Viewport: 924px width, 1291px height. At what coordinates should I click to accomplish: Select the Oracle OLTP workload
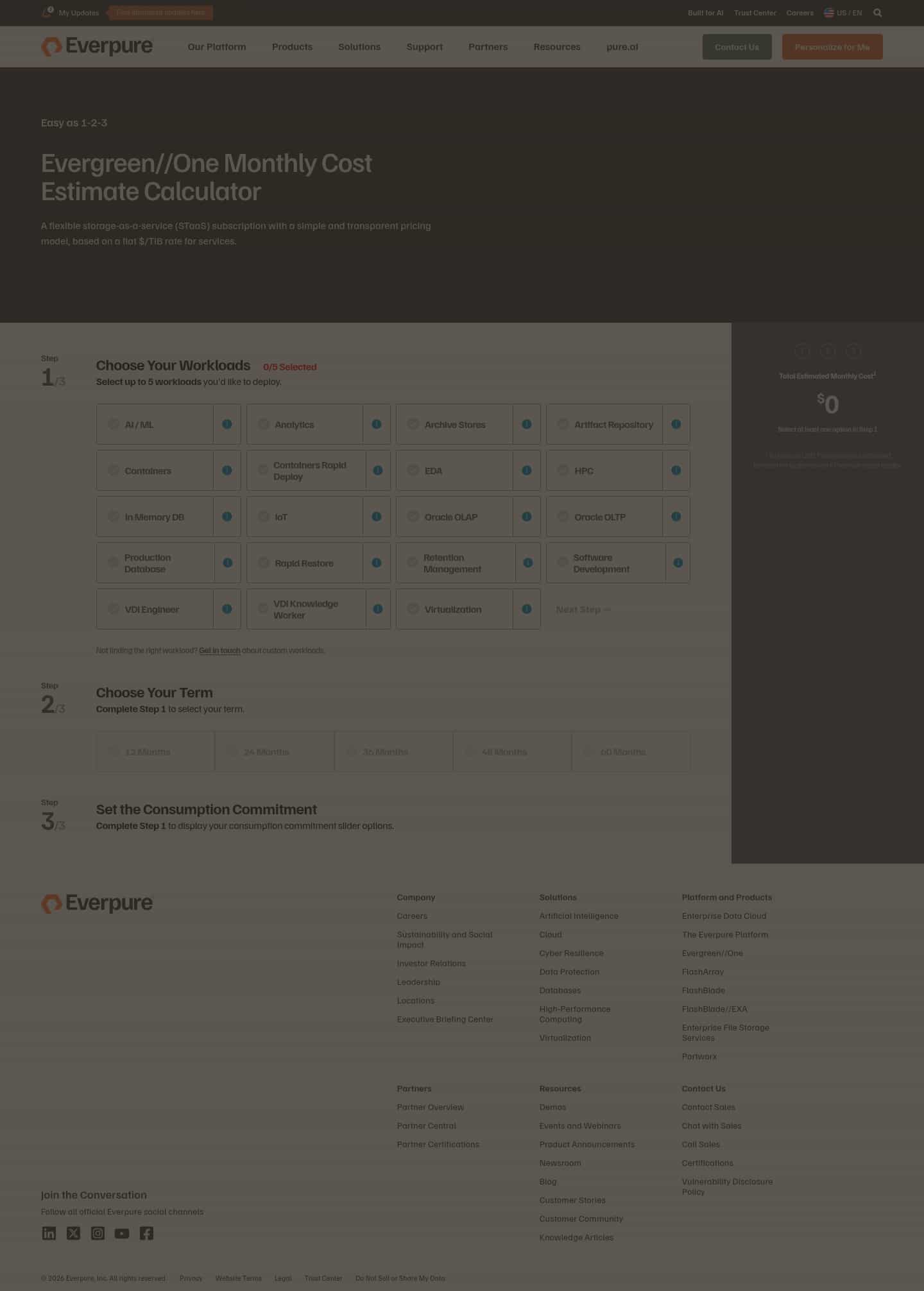[x=604, y=517]
